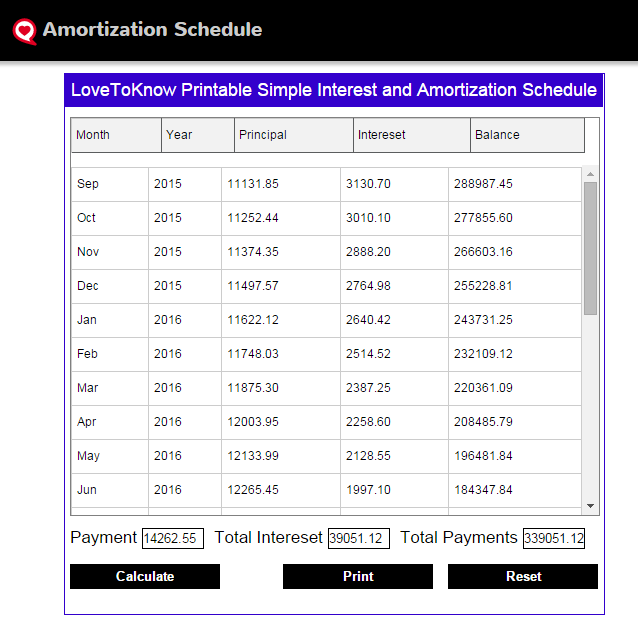This screenshot has width=638, height=623.
Task: Click the Dec 2015 balance 255228.81
Action: click(x=483, y=286)
